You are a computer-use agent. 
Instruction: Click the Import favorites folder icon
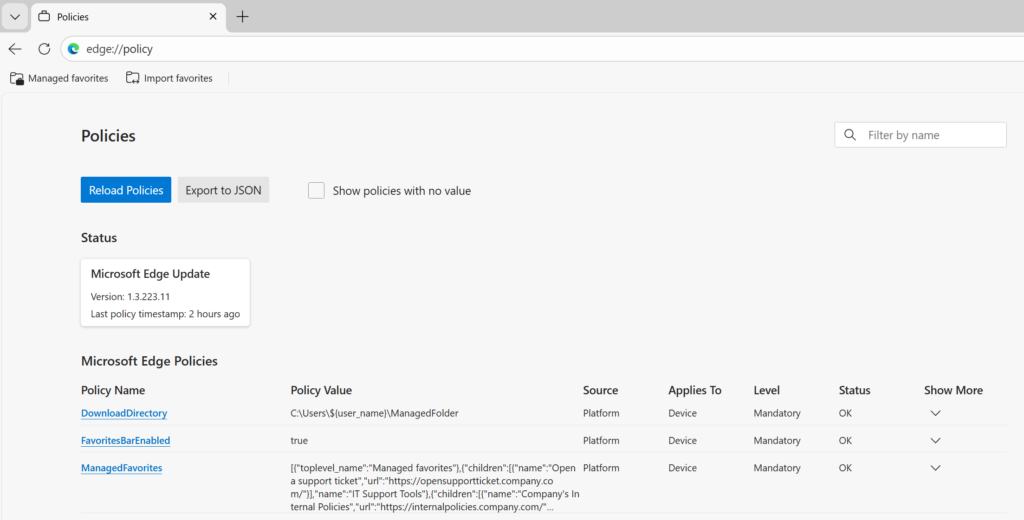(x=133, y=78)
